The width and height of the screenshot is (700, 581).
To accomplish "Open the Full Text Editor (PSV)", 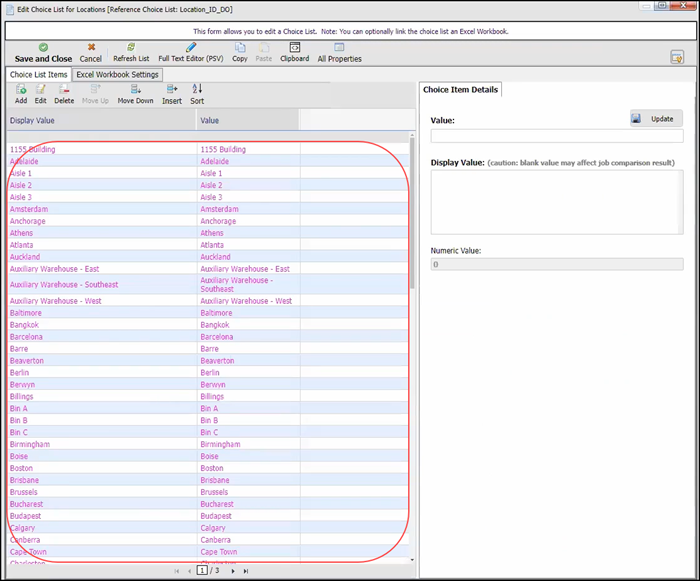I will [191, 47].
